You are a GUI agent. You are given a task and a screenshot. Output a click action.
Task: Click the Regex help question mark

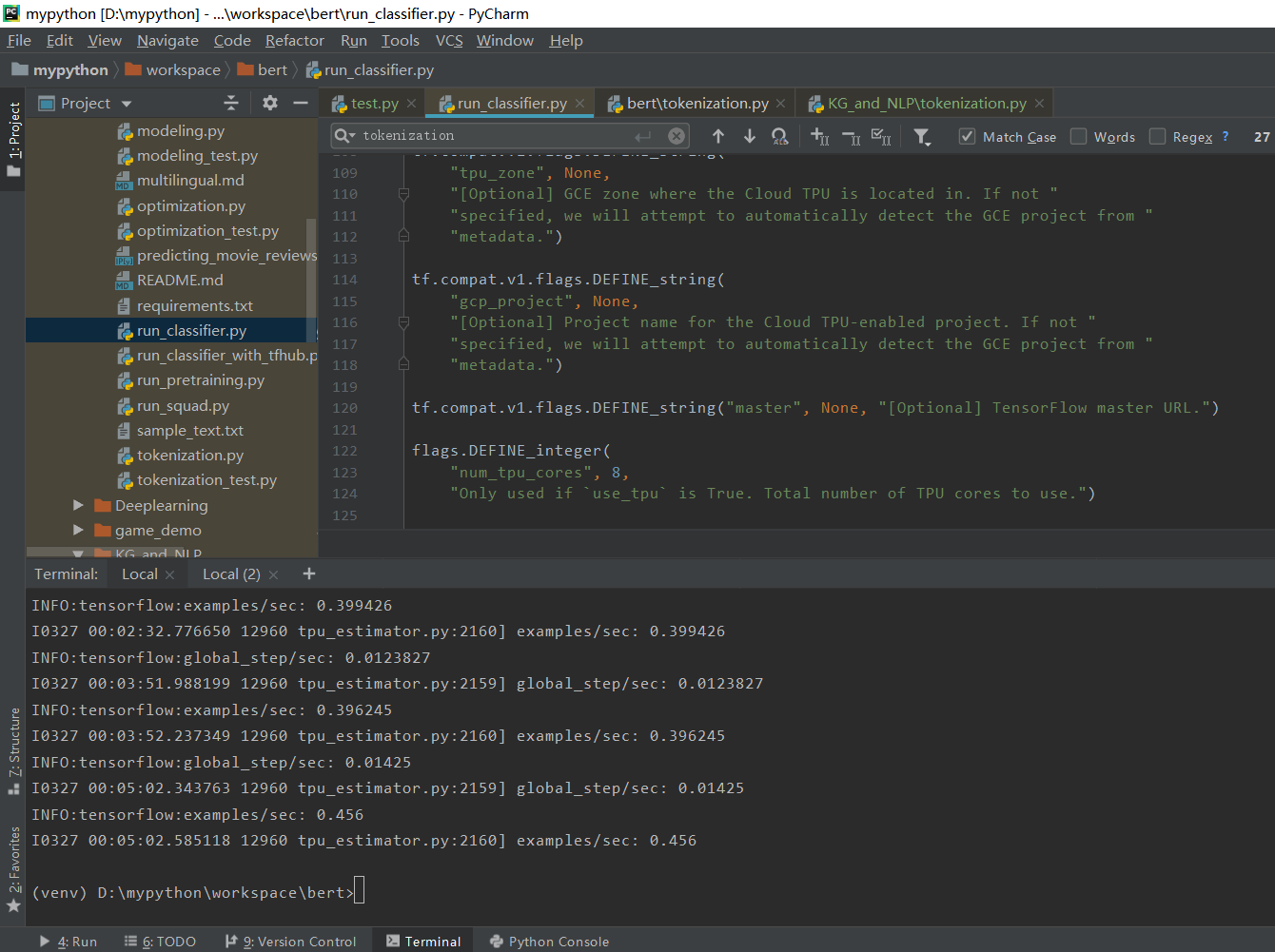click(x=1226, y=136)
